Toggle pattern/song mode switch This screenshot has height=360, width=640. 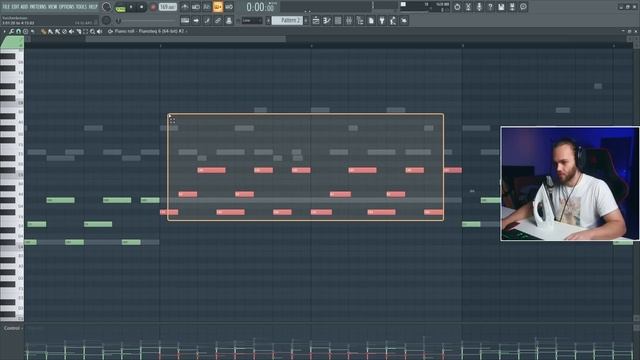[121, 8]
